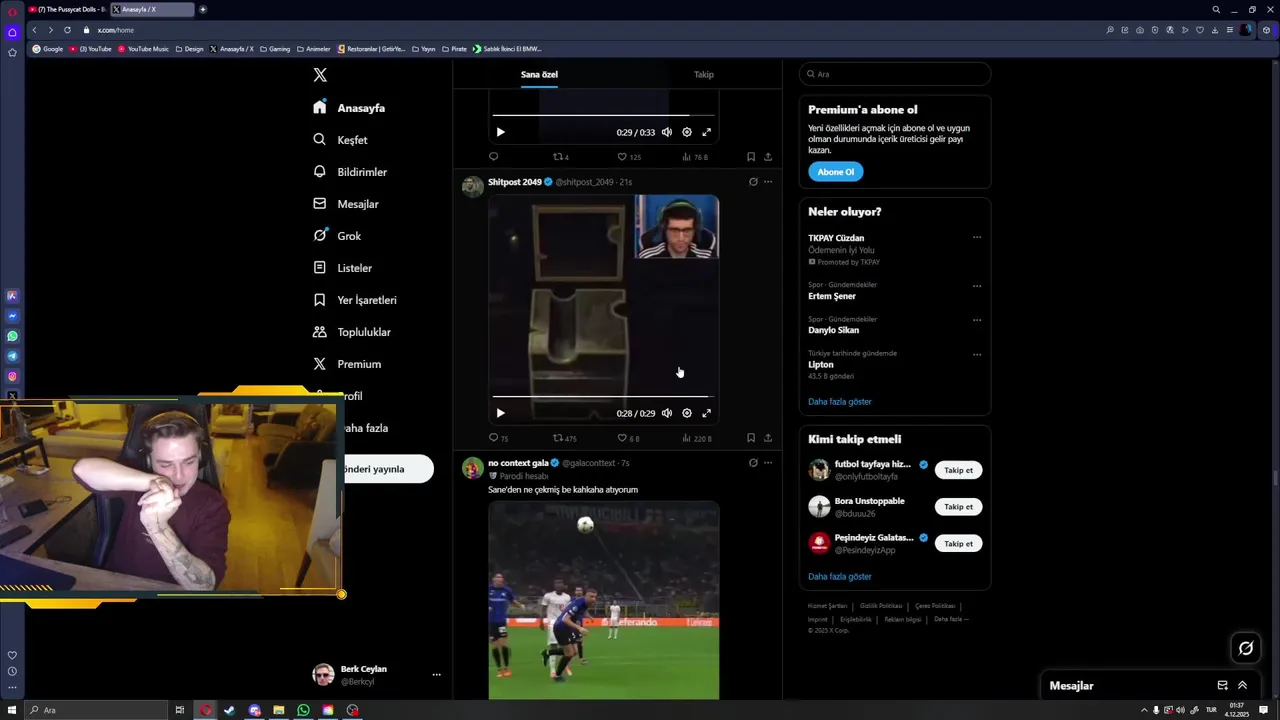Screen dimensions: 1280x720
Task: Click the X logo in the sidebar
Action: 320,75
